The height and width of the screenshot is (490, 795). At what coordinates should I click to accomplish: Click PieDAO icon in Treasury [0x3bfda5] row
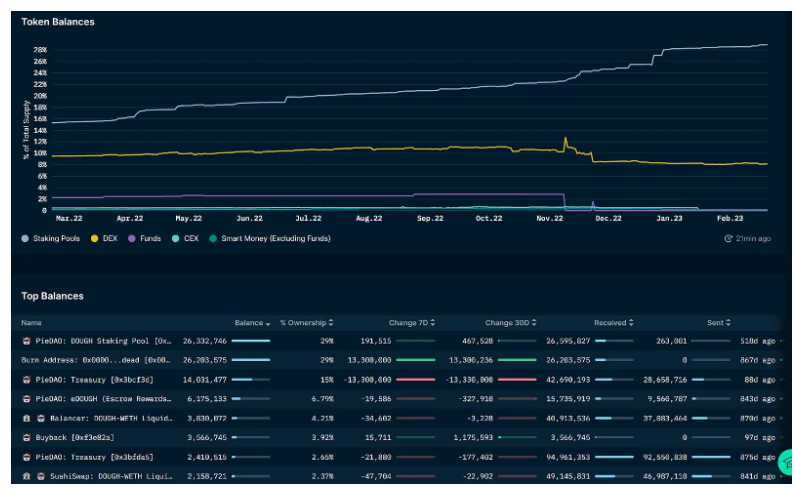26,458
